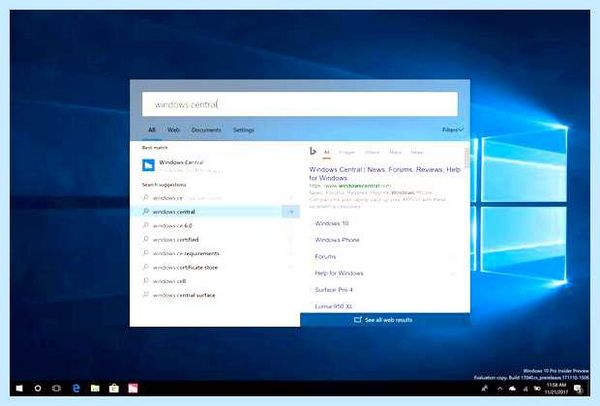Select the Bing preview All tab
Viewport: 600px width, 406px height.
(326, 152)
